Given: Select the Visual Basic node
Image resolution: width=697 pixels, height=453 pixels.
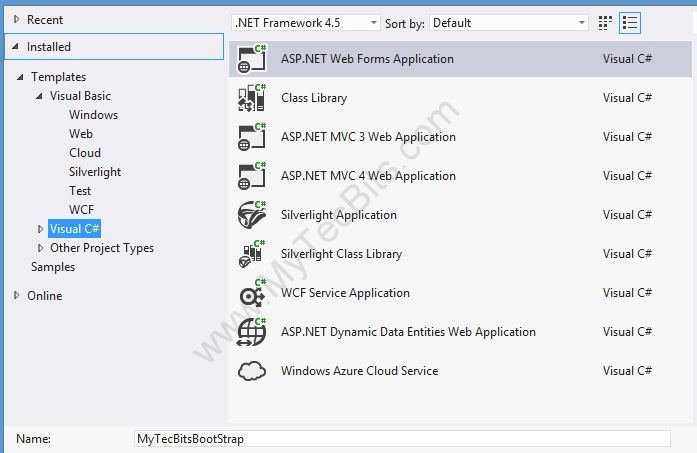Looking at the screenshot, I should tap(80, 96).
